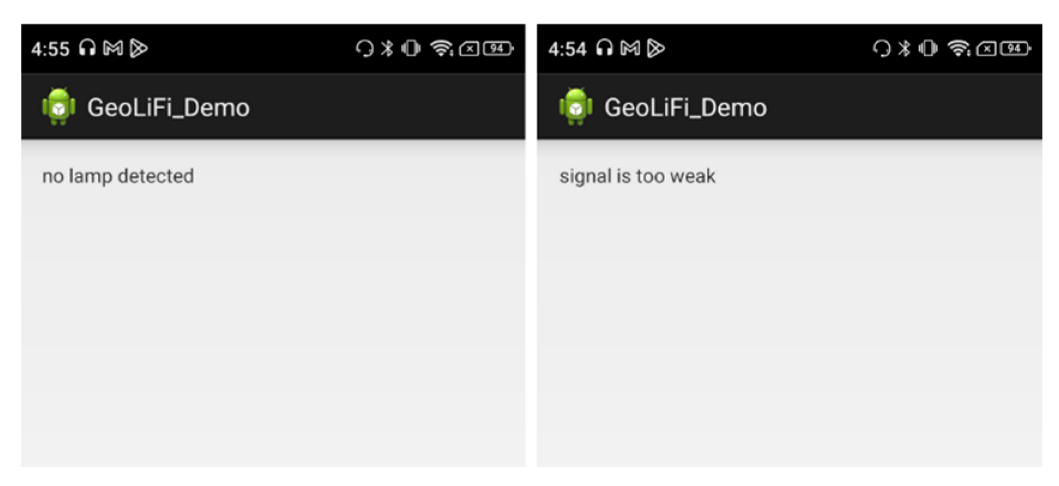
Task: Click the 4:54 clock time
Action: point(567,49)
